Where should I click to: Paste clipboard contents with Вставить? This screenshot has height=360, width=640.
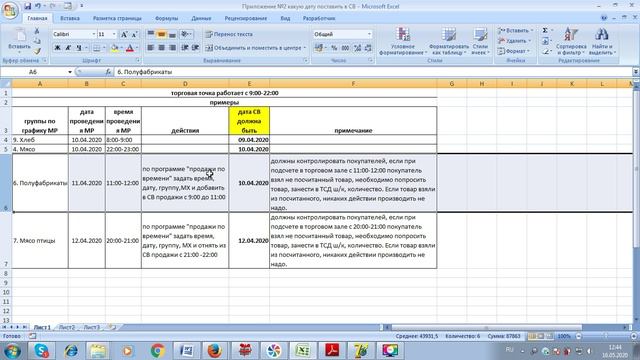pyautogui.click(x=19, y=40)
